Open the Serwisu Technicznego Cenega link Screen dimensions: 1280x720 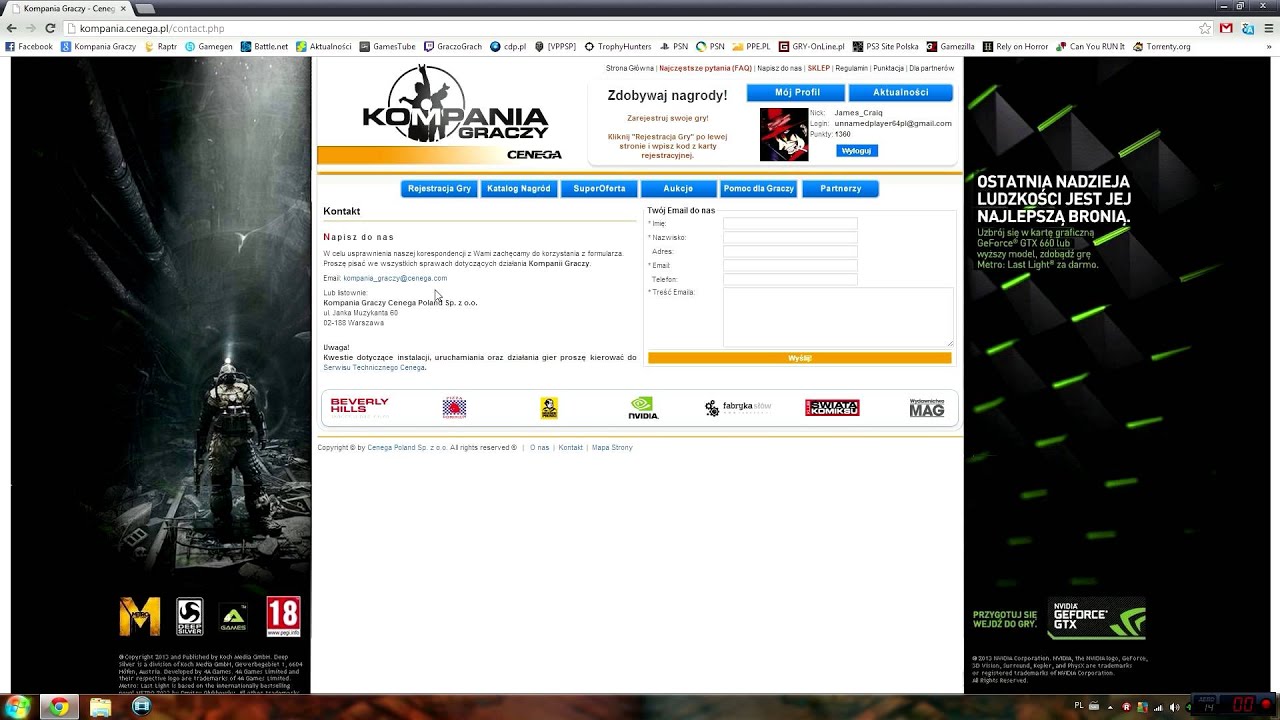point(374,368)
